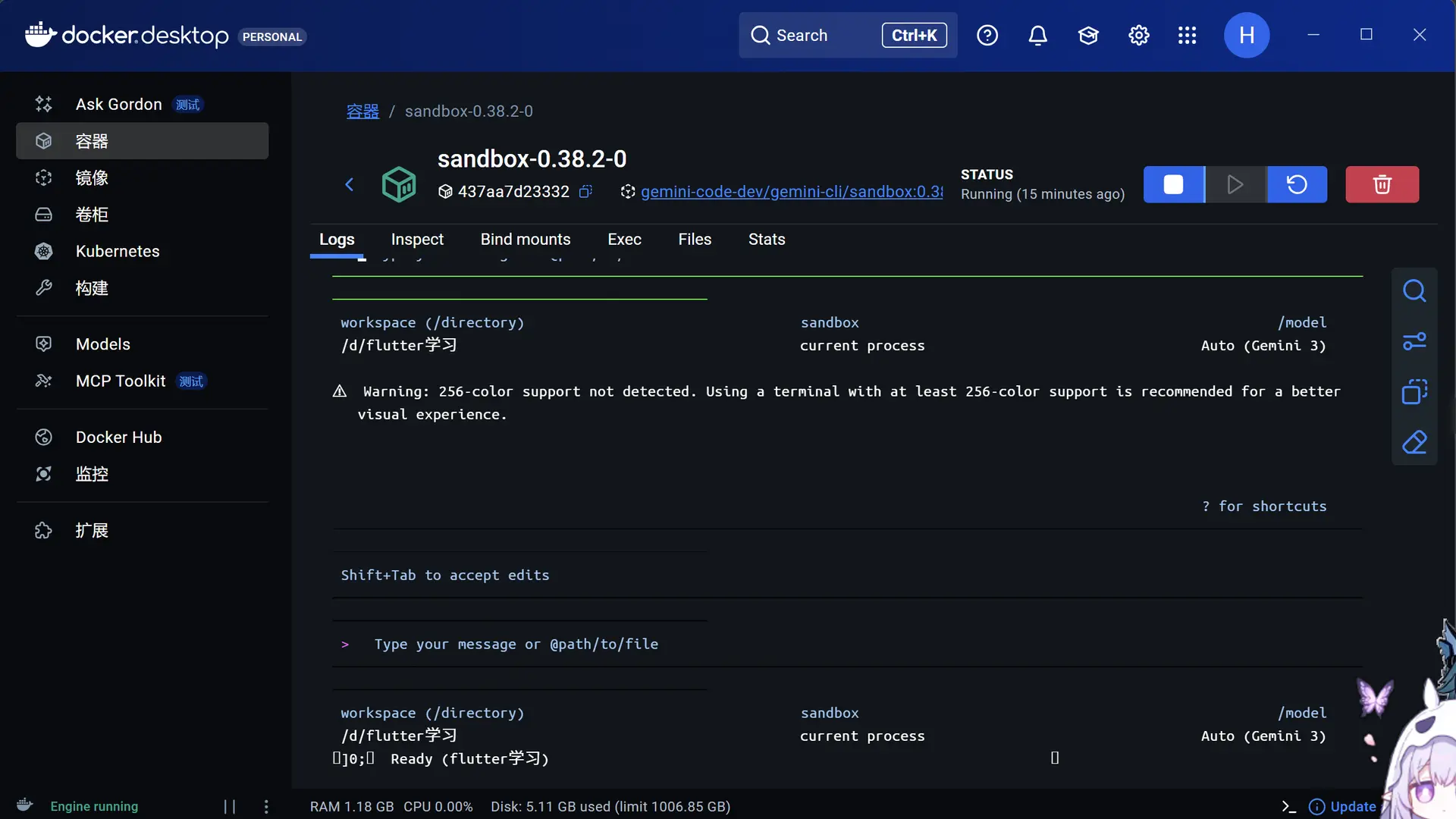Delete the container with trash button
The image size is (1456, 819).
point(1382,184)
